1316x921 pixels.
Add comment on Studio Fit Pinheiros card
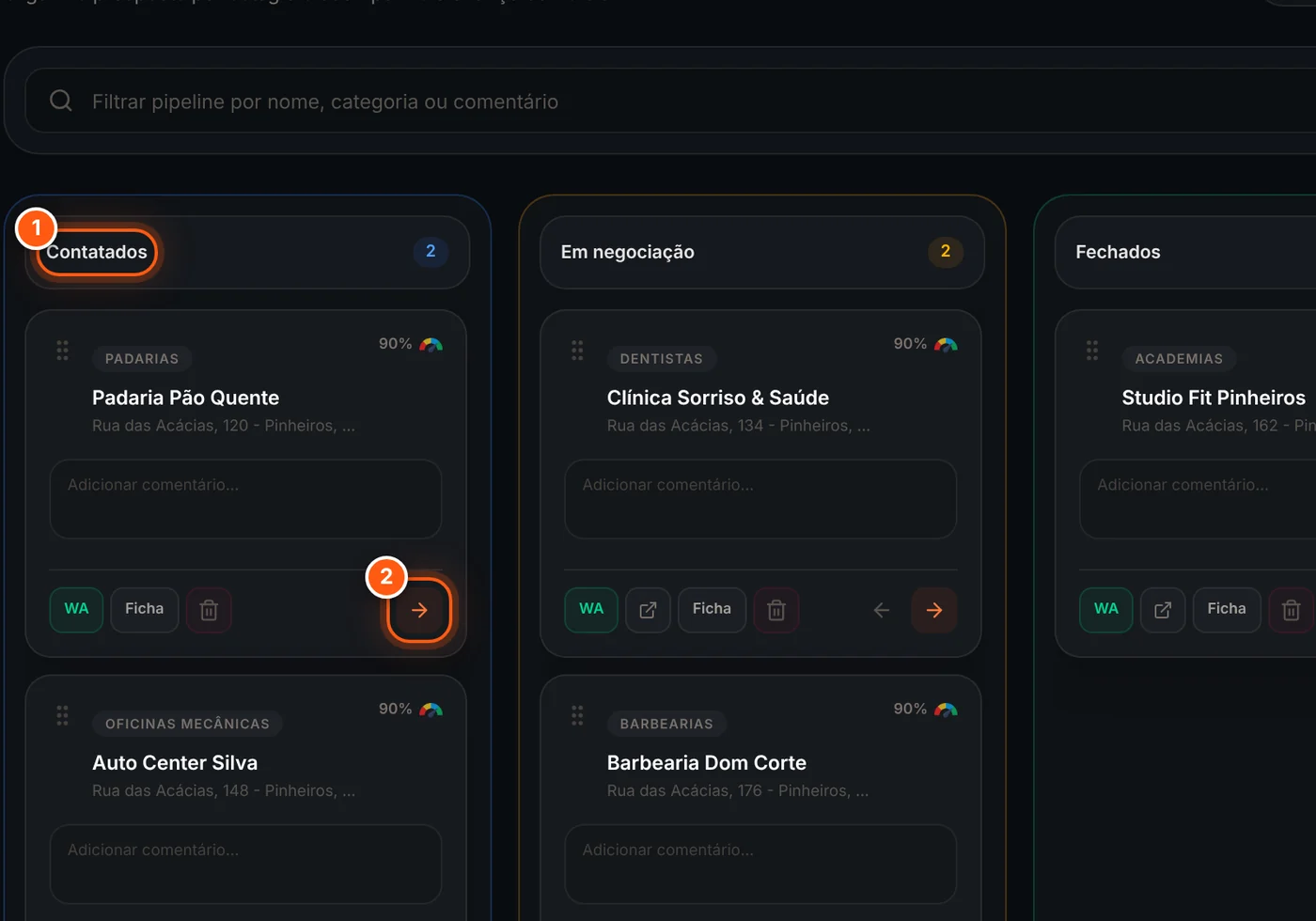(1198, 499)
